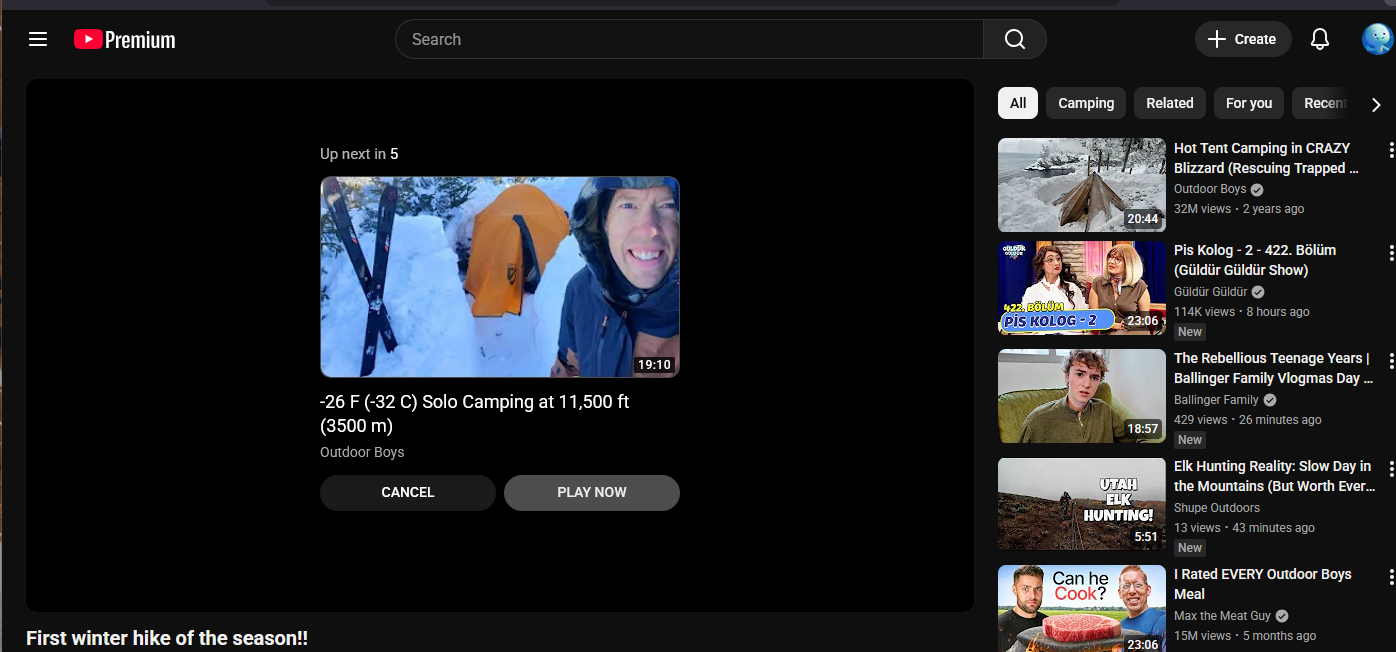This screenshot has width=1396, height=652.
Task: Click Shupe Outdoors channel name
Action: [1217, 508]
